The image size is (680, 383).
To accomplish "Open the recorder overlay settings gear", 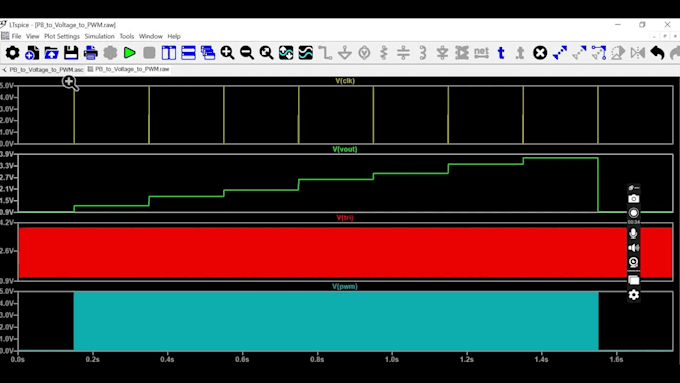I will click(x=634, y=295).
